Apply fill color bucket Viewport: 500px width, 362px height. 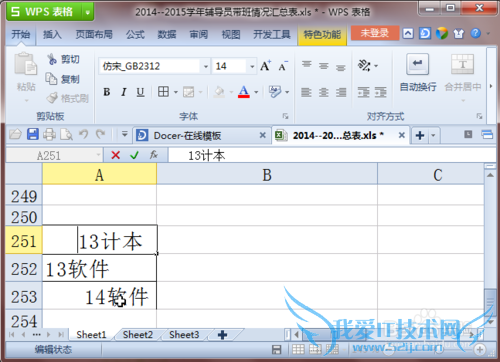click(x=219, y=92)
